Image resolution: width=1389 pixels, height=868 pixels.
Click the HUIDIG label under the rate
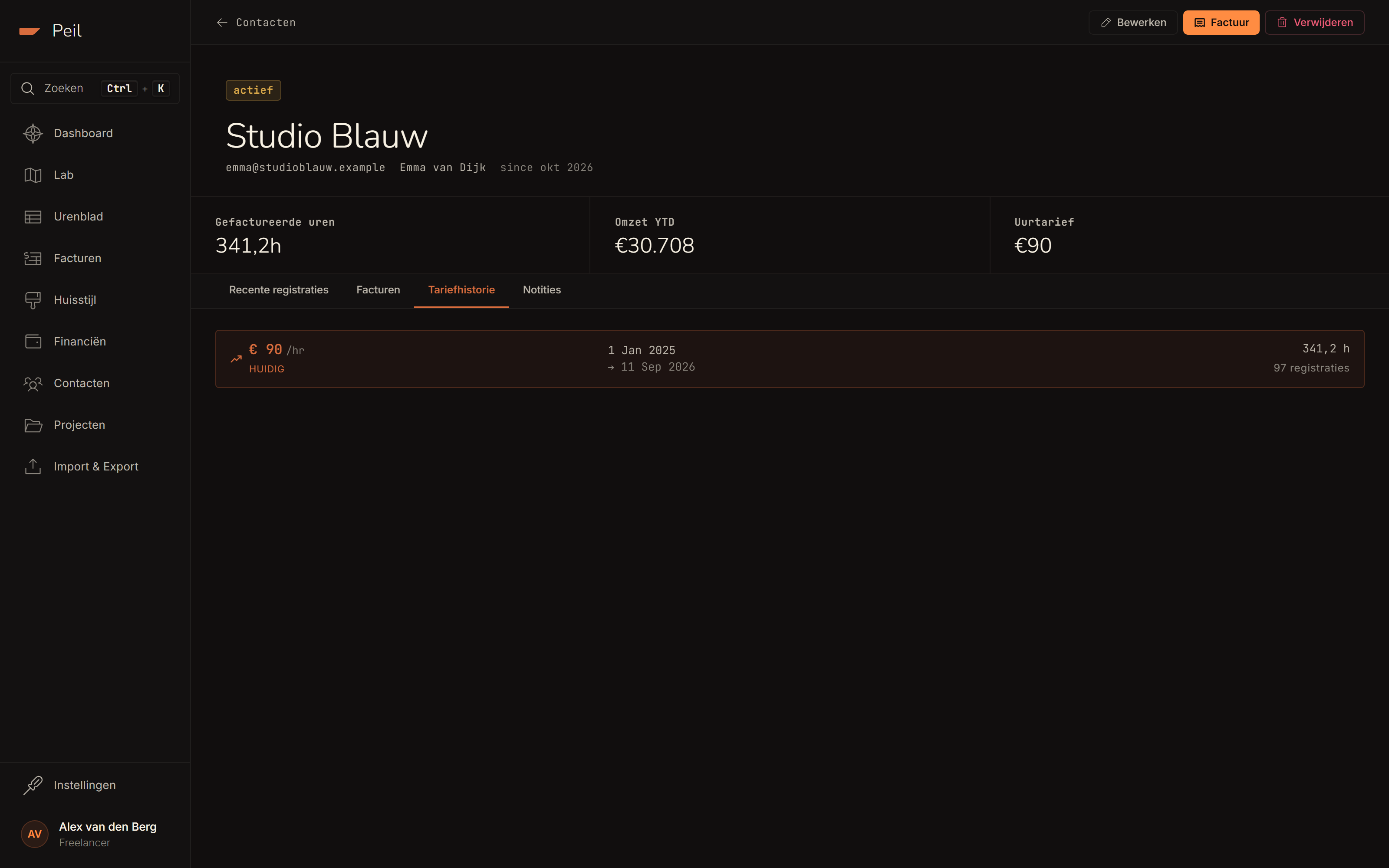click(x=267, y=369)
